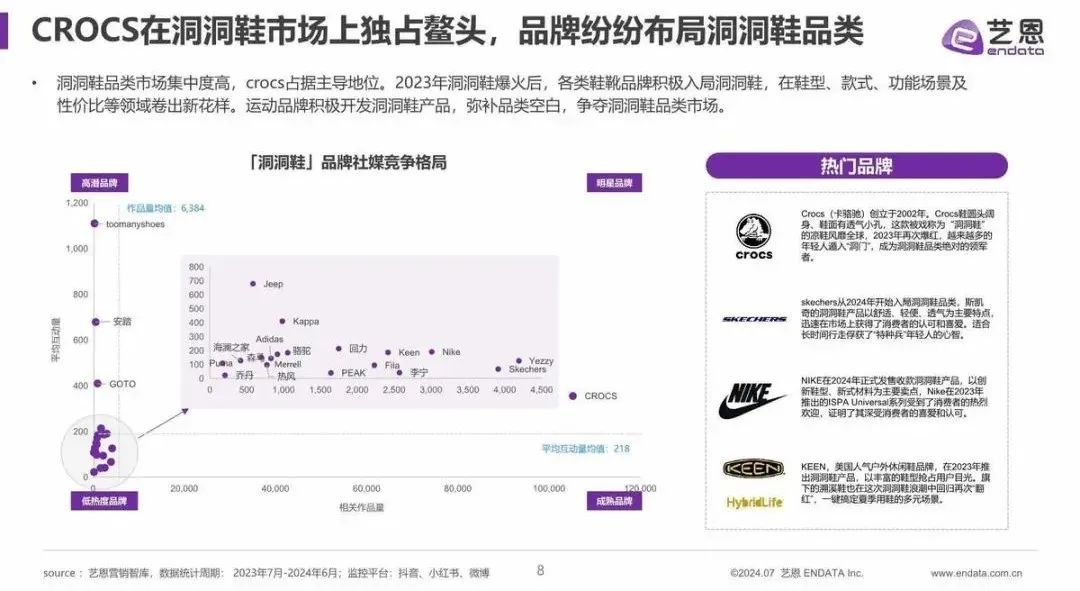
Task: Select the Skechers data point in the inset chart
Action: click(x=498, y=369)
